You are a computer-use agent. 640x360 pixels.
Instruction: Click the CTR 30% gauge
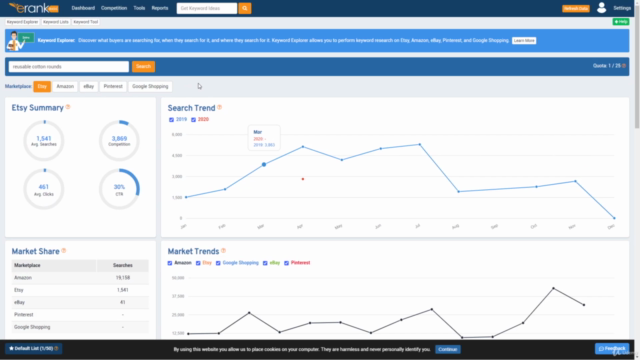click(x=119, y=189)
